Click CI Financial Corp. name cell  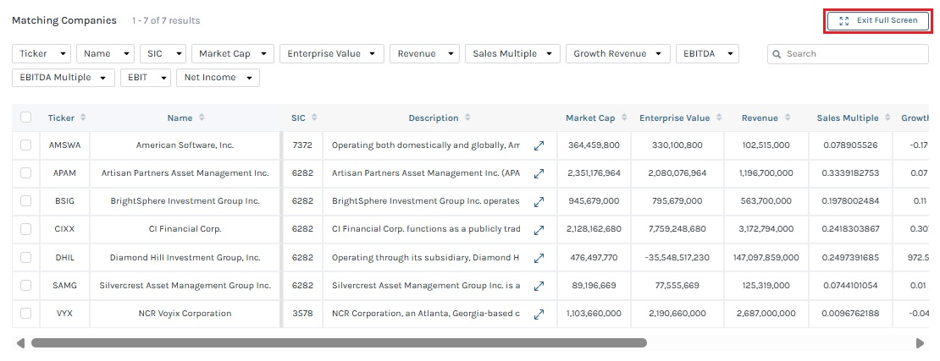[x=185, y=229]
